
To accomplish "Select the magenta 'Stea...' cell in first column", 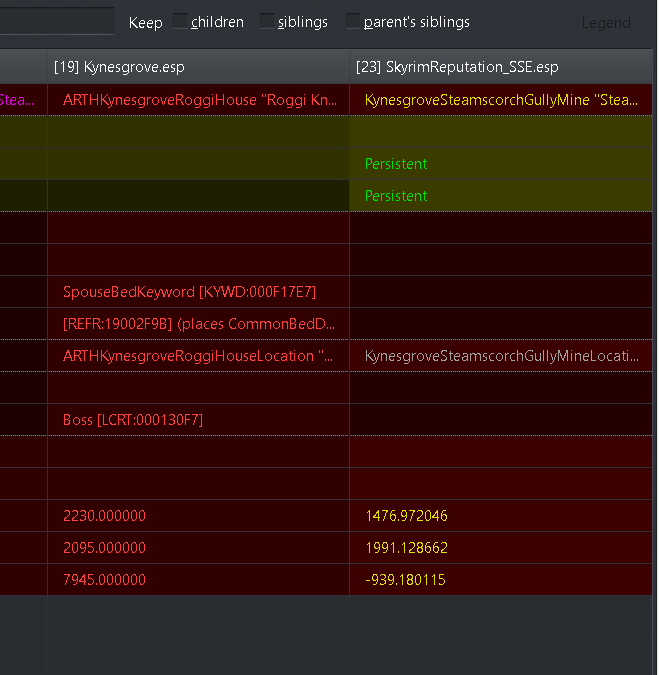I will (x=23, y=100).
